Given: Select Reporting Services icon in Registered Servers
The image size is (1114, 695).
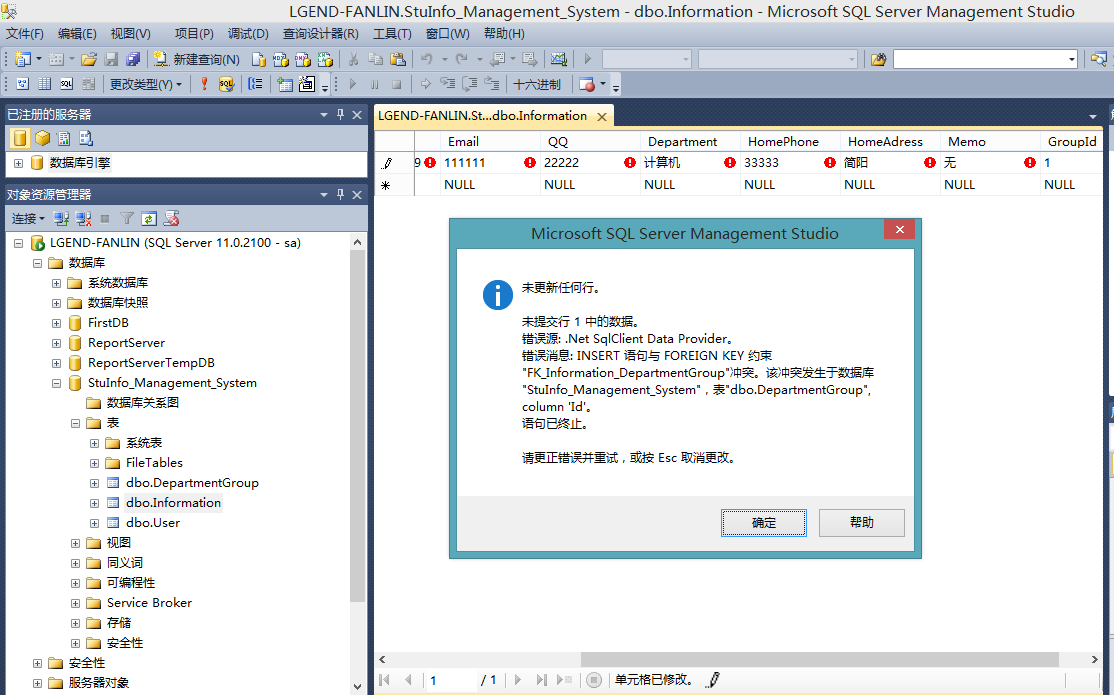Looking at the screenshot, I should pos(64,138).
